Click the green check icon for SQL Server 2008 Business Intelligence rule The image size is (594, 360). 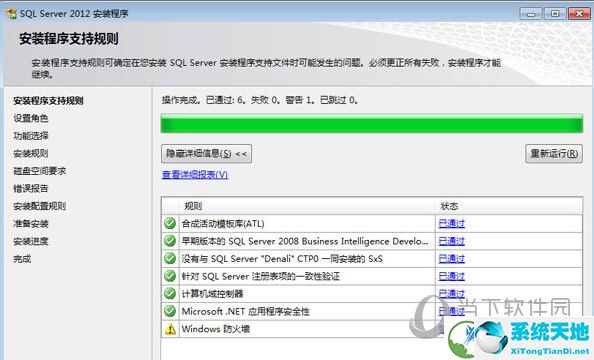[170, 241]
